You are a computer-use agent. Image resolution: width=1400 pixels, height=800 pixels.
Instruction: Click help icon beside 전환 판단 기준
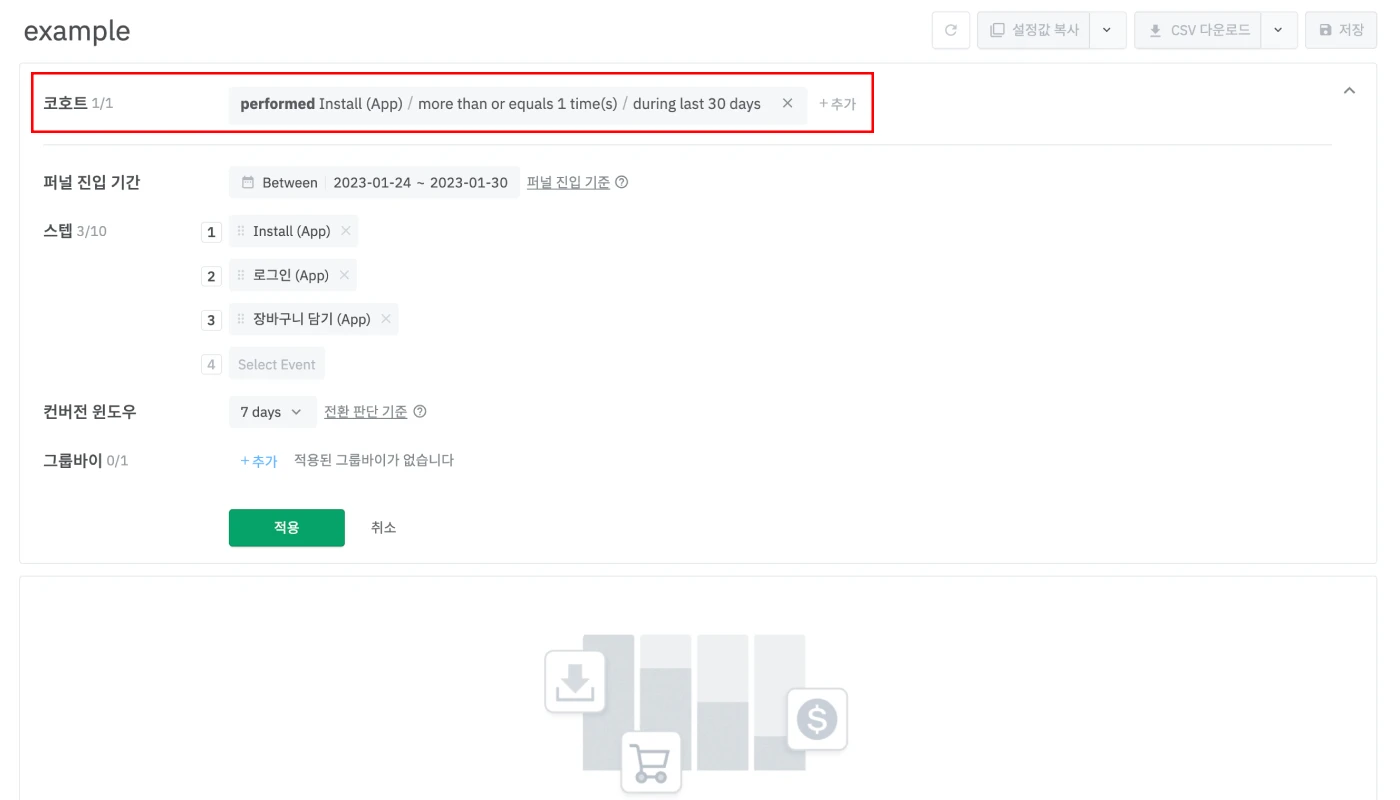coord(420,412)
